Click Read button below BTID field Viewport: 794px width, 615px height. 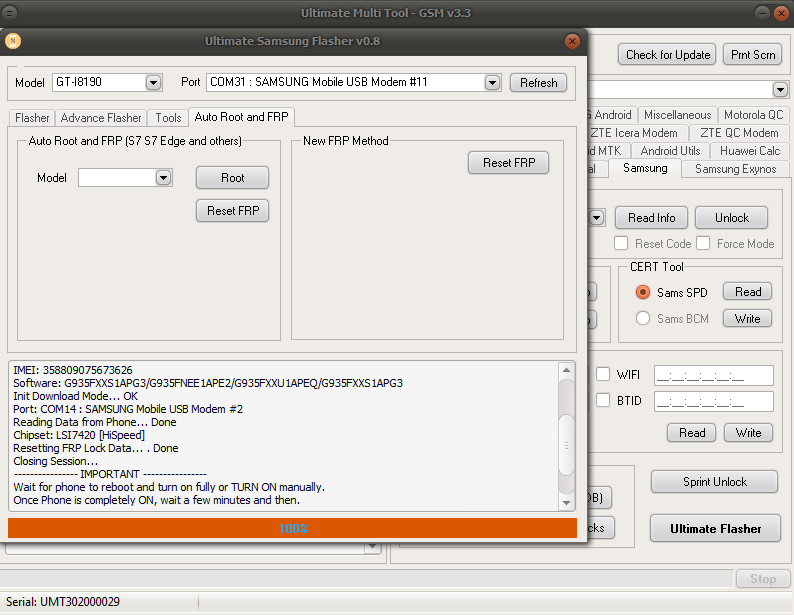(x=691, y=433)
